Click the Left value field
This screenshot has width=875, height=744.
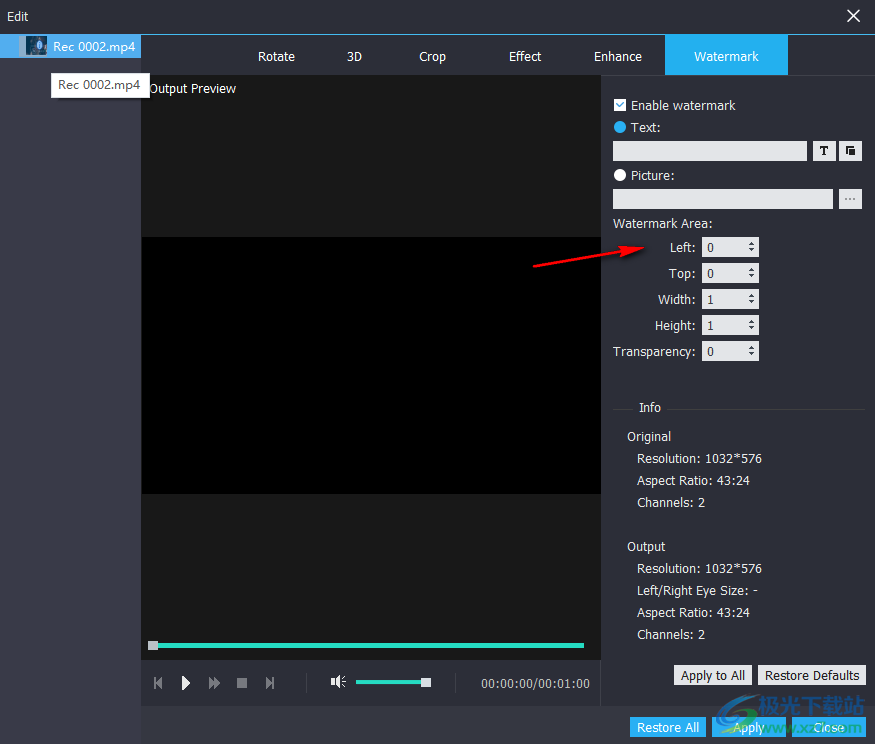click(x=724, y=247)
